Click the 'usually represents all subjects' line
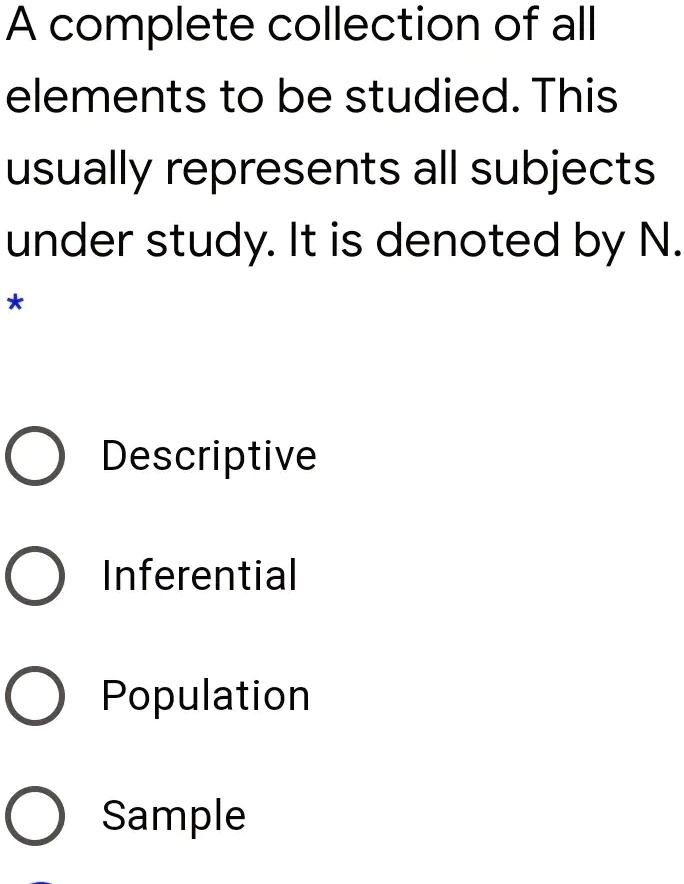 pos(330,169)
